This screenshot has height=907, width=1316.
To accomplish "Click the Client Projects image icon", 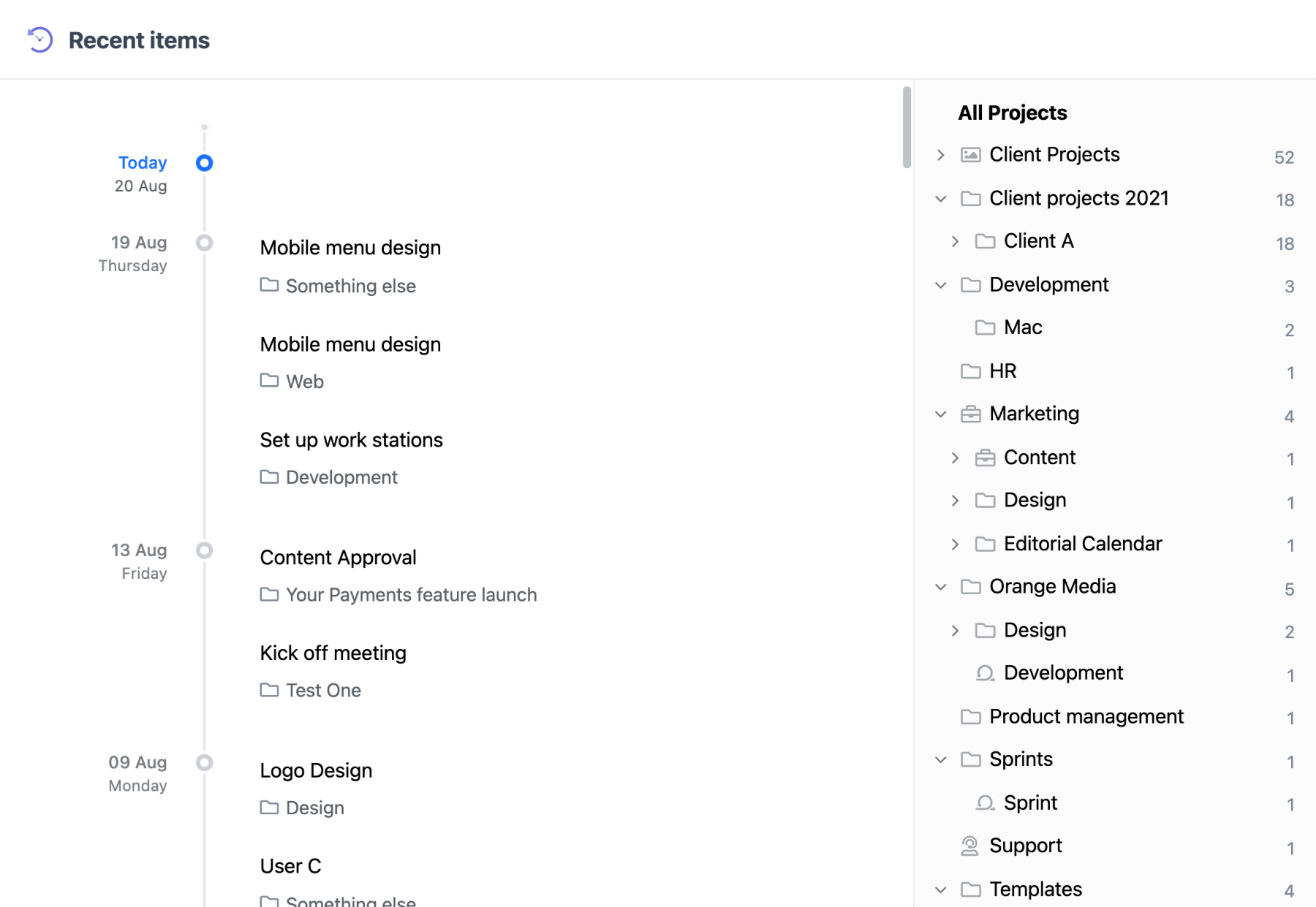I will (x=970, y=155).
